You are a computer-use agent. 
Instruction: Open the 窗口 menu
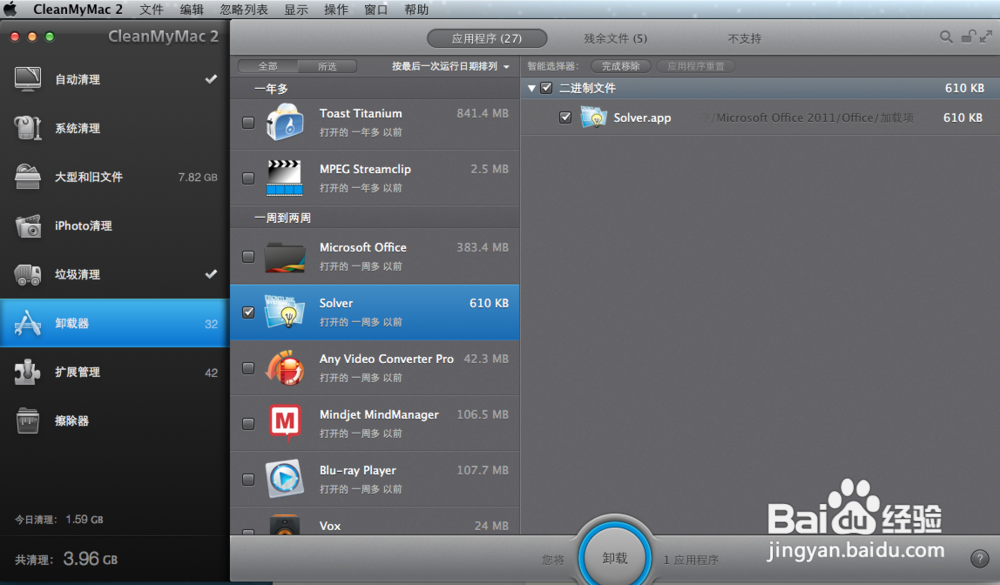(376, 10)
